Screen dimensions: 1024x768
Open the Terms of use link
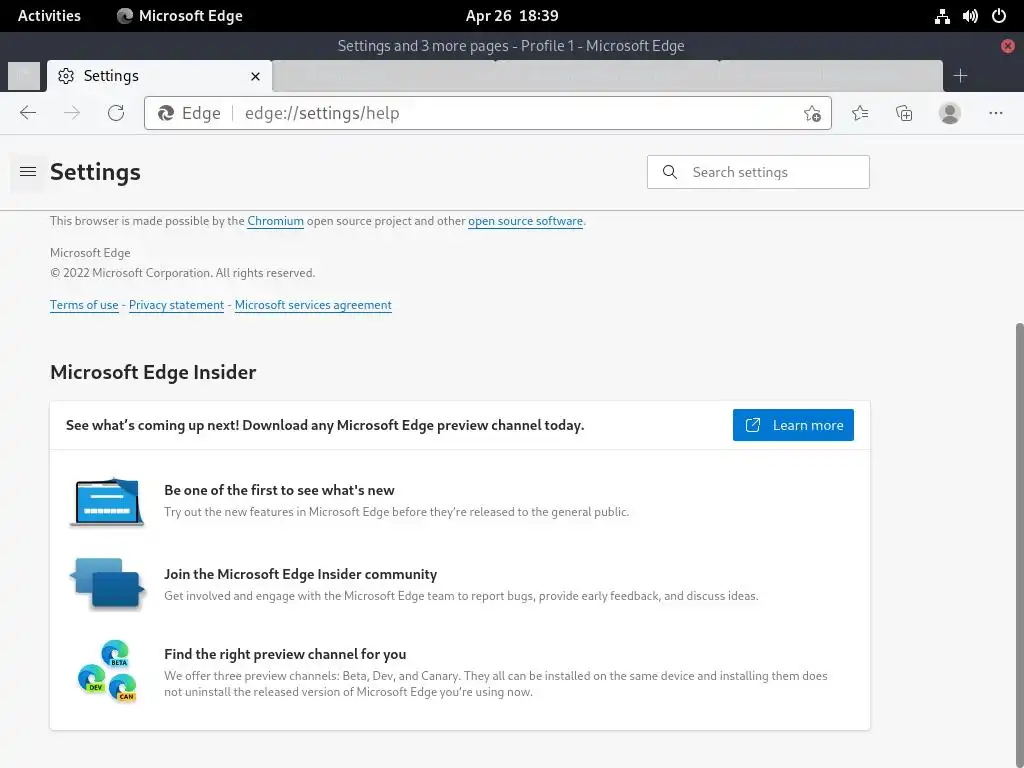[84, 305]
